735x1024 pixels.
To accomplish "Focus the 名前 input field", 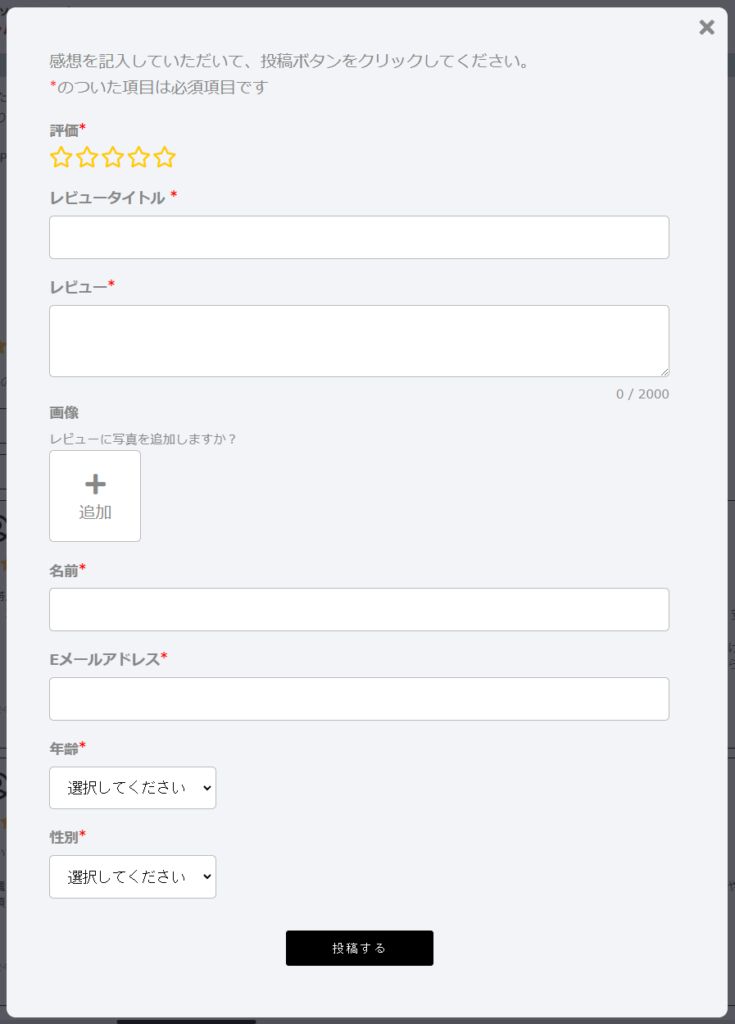I will click(359, 609).
